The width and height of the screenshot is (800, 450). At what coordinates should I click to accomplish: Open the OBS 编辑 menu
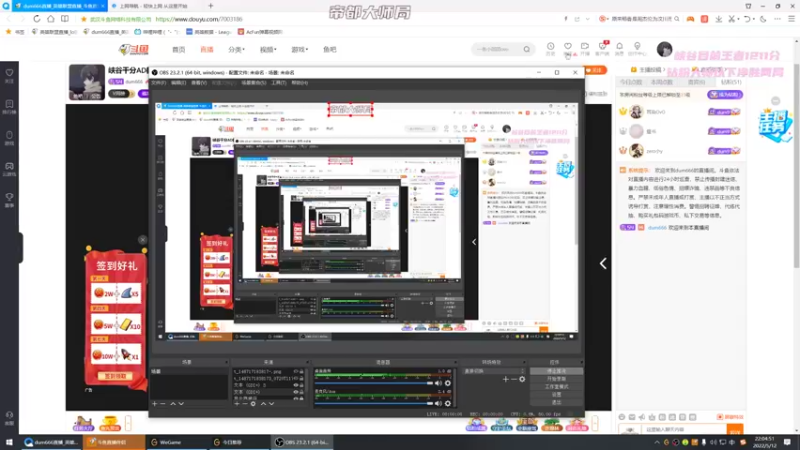[x=179, y=83]
